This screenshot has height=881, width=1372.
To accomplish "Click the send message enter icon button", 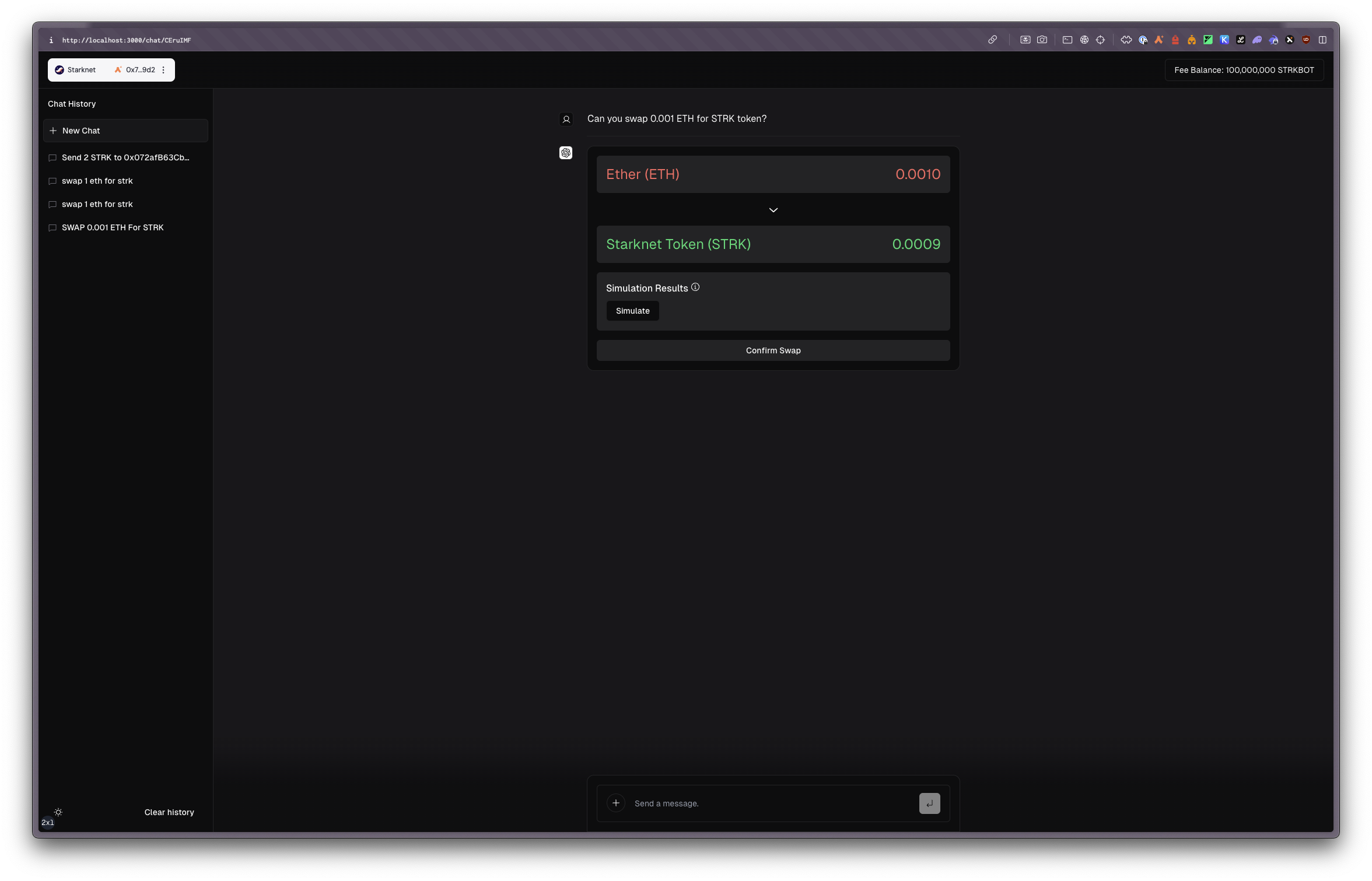I will click(x=929, y=803).
